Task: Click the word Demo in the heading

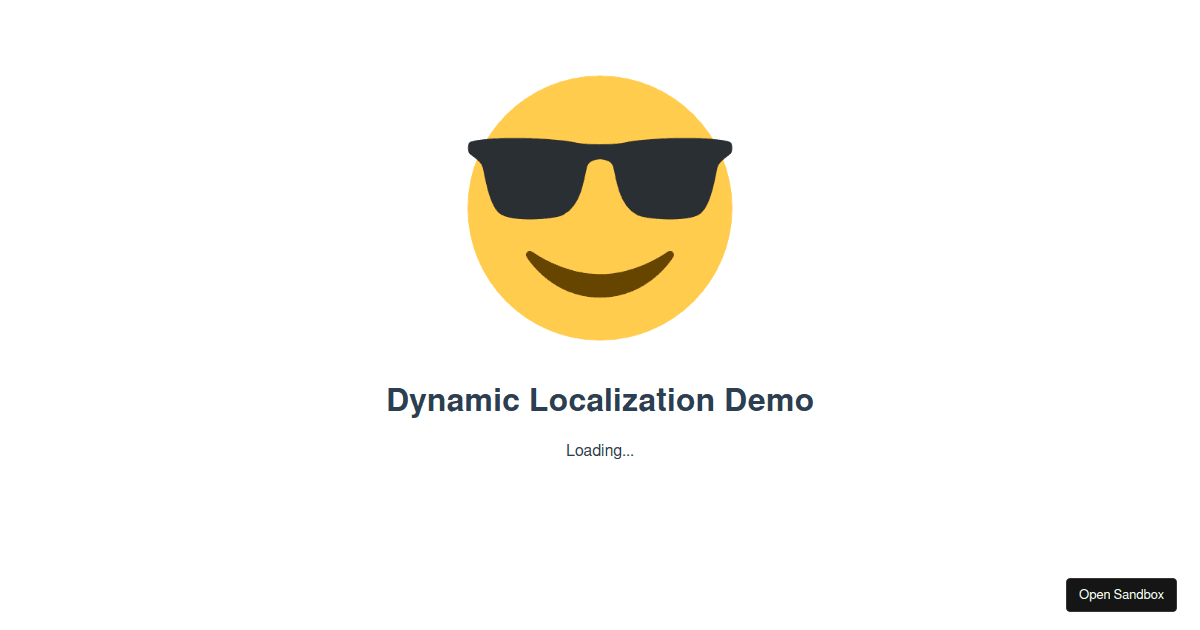Action: pyautogui.click(x=770, y=400)
